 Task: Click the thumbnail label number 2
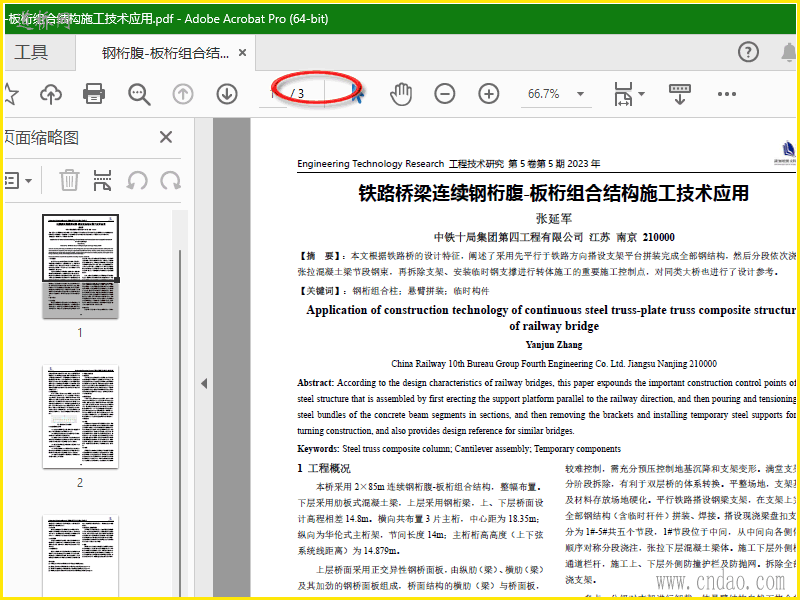pyautogui.click(x=80, y=483)
